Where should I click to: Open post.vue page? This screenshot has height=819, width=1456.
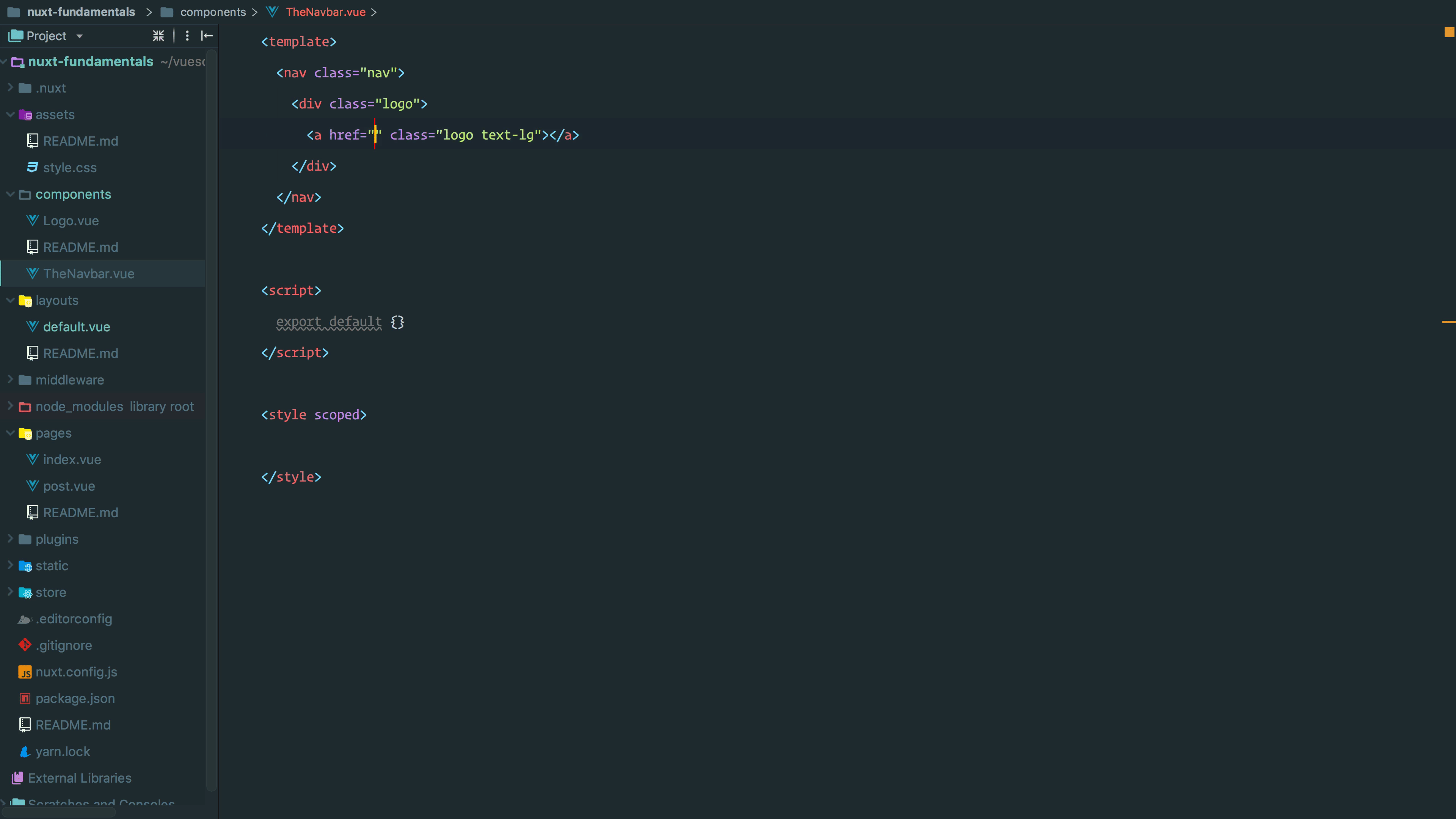[69, 486]
